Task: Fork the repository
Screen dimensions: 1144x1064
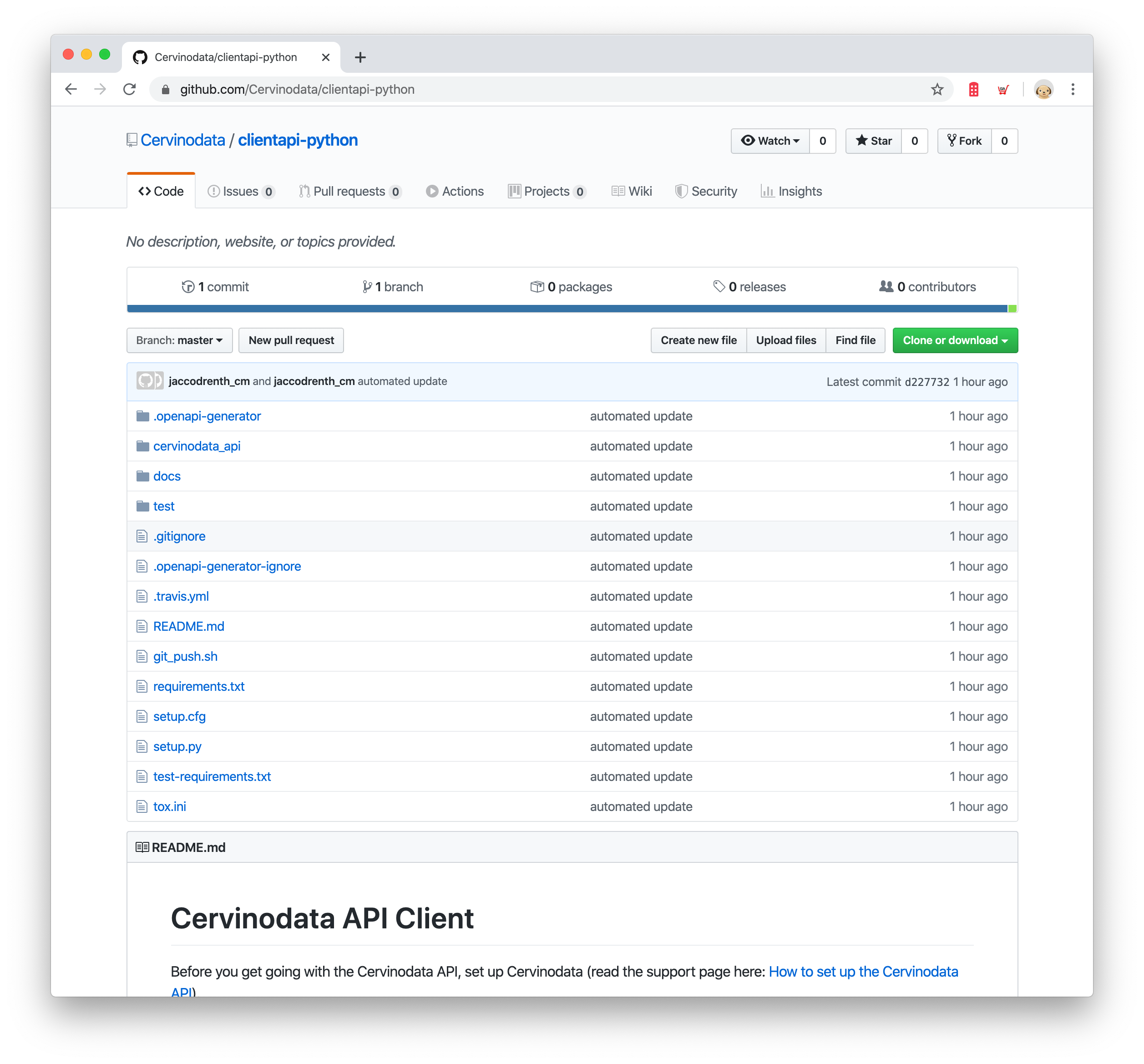Action: point(964,141)
